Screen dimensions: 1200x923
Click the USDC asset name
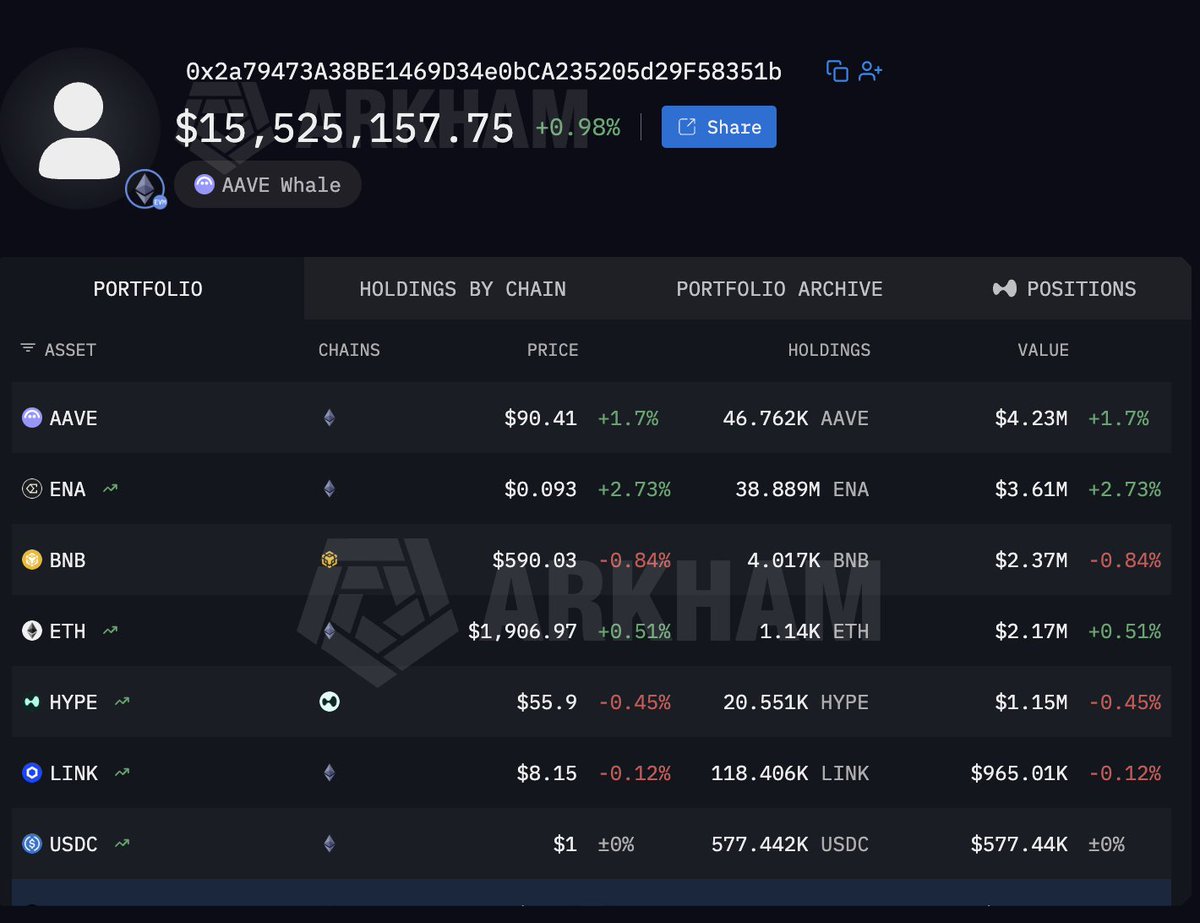tap(74, 844)
